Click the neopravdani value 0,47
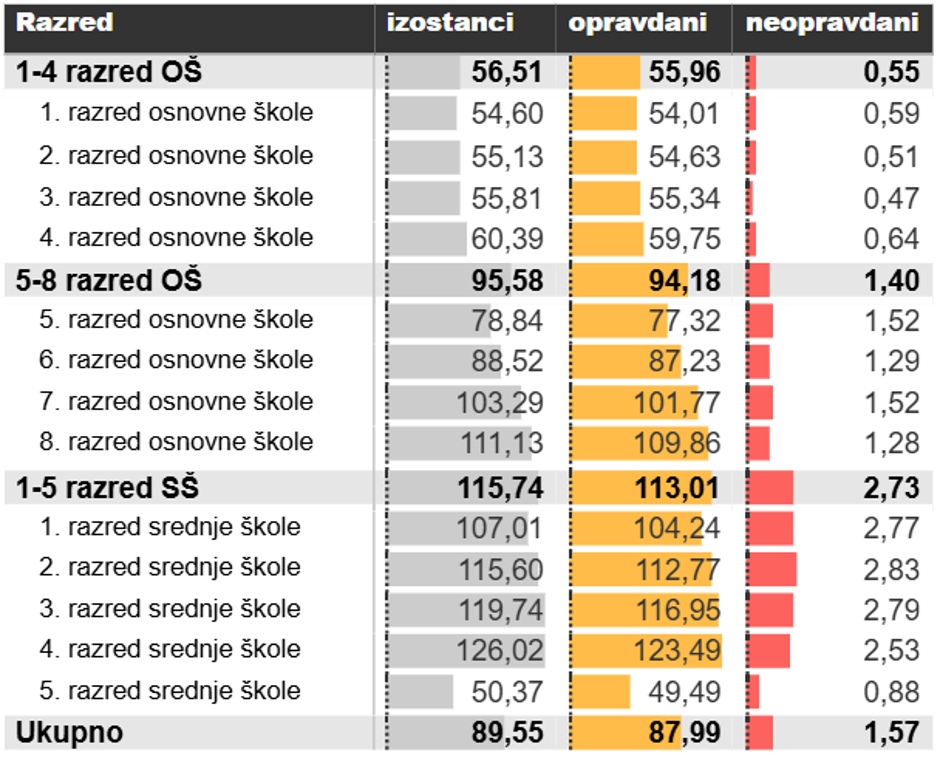 point(891,198)
